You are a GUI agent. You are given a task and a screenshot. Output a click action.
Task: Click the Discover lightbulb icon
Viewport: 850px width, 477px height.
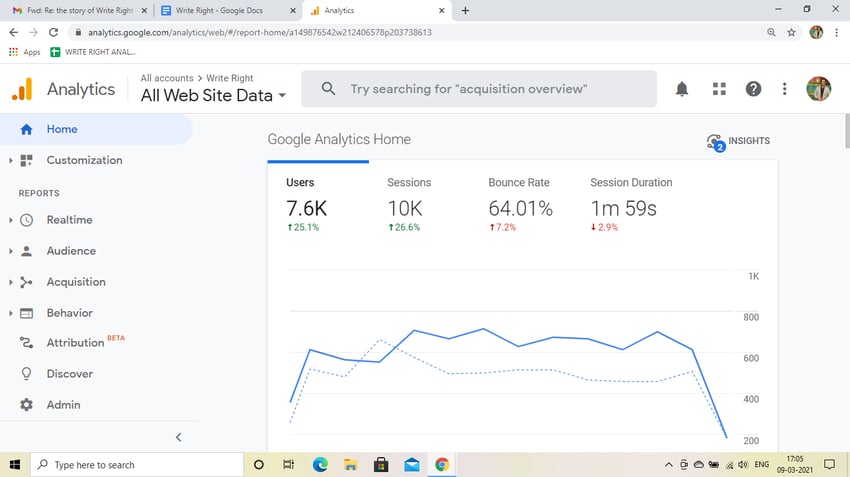26,374
